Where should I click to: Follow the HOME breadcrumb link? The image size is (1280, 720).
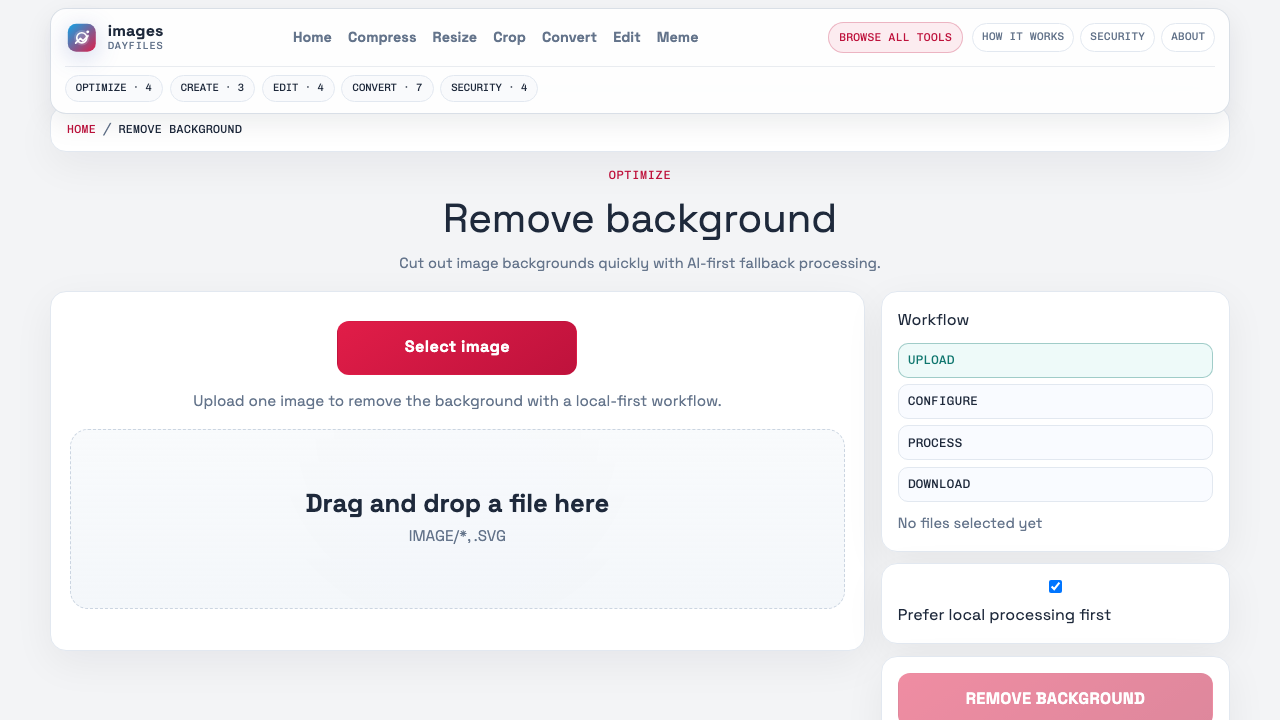pyautogui.click(x=81, y=129)
